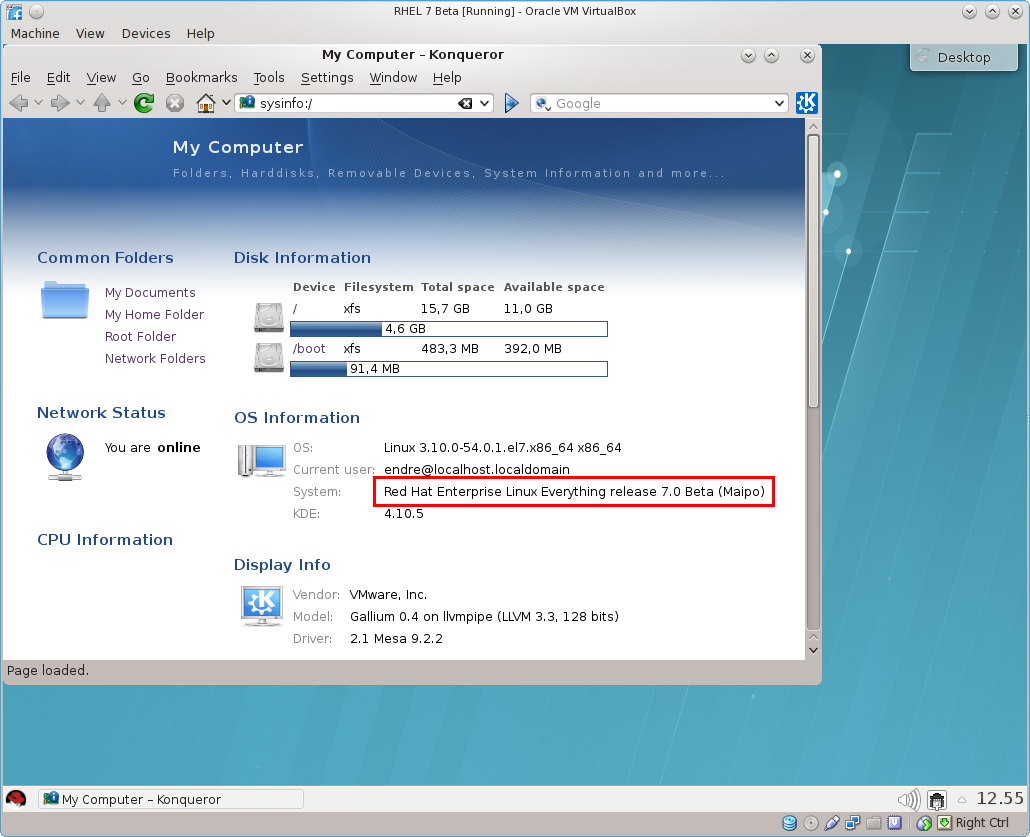Open the Go menu

(x=141, y=78)
